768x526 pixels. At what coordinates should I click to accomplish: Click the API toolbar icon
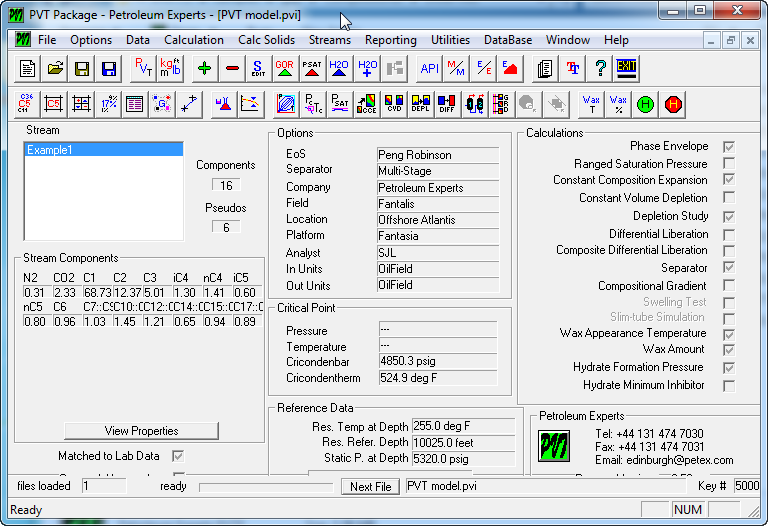tap(429, 69)
